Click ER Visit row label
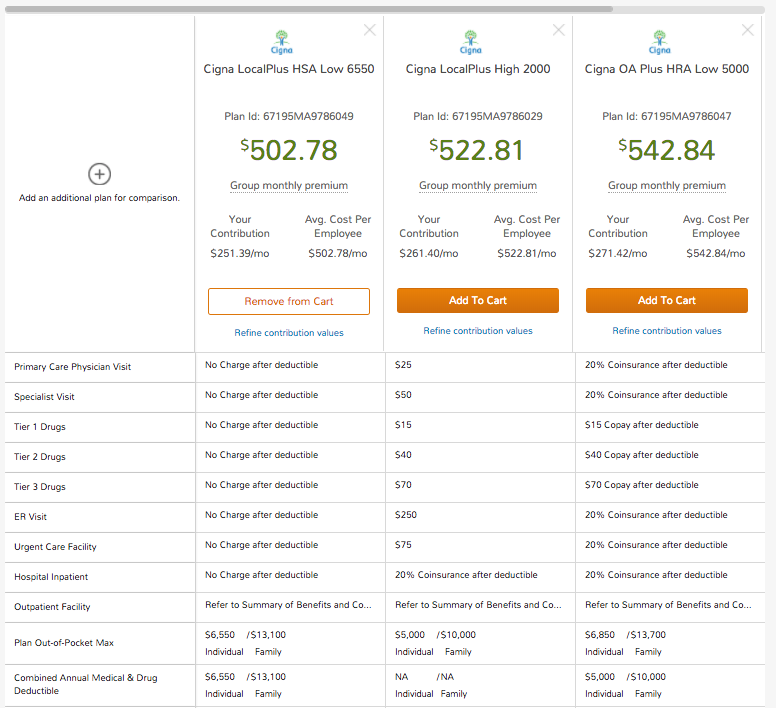The width and height of the screenshot is (776, 708). point(31,517)
